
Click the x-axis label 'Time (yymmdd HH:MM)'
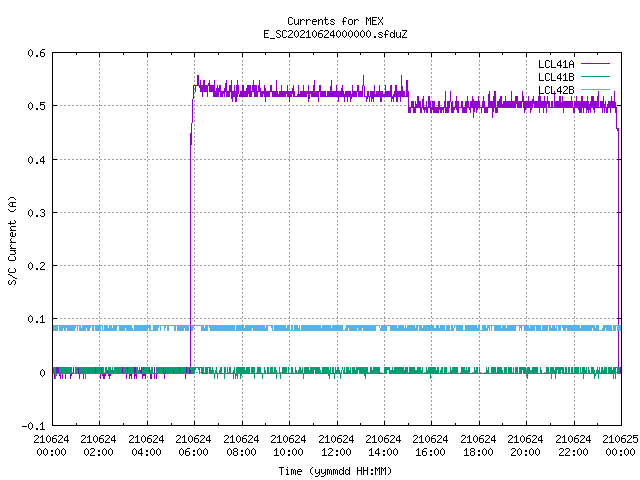335,471
